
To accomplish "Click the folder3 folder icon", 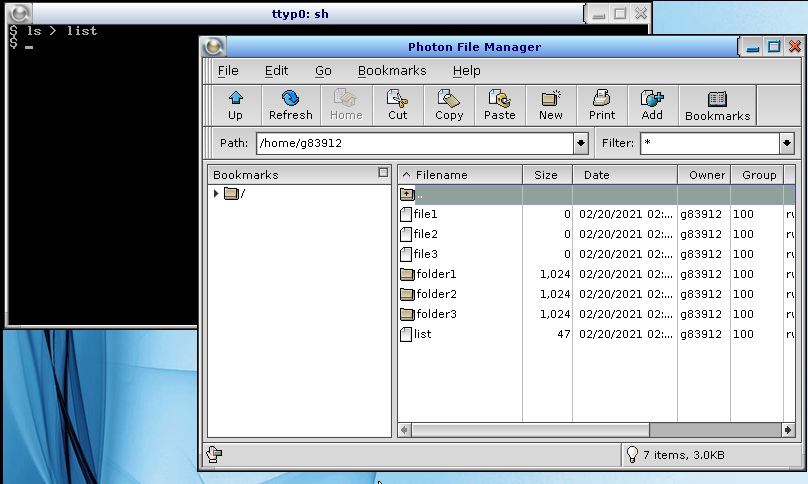I will [x=407, y=314].
